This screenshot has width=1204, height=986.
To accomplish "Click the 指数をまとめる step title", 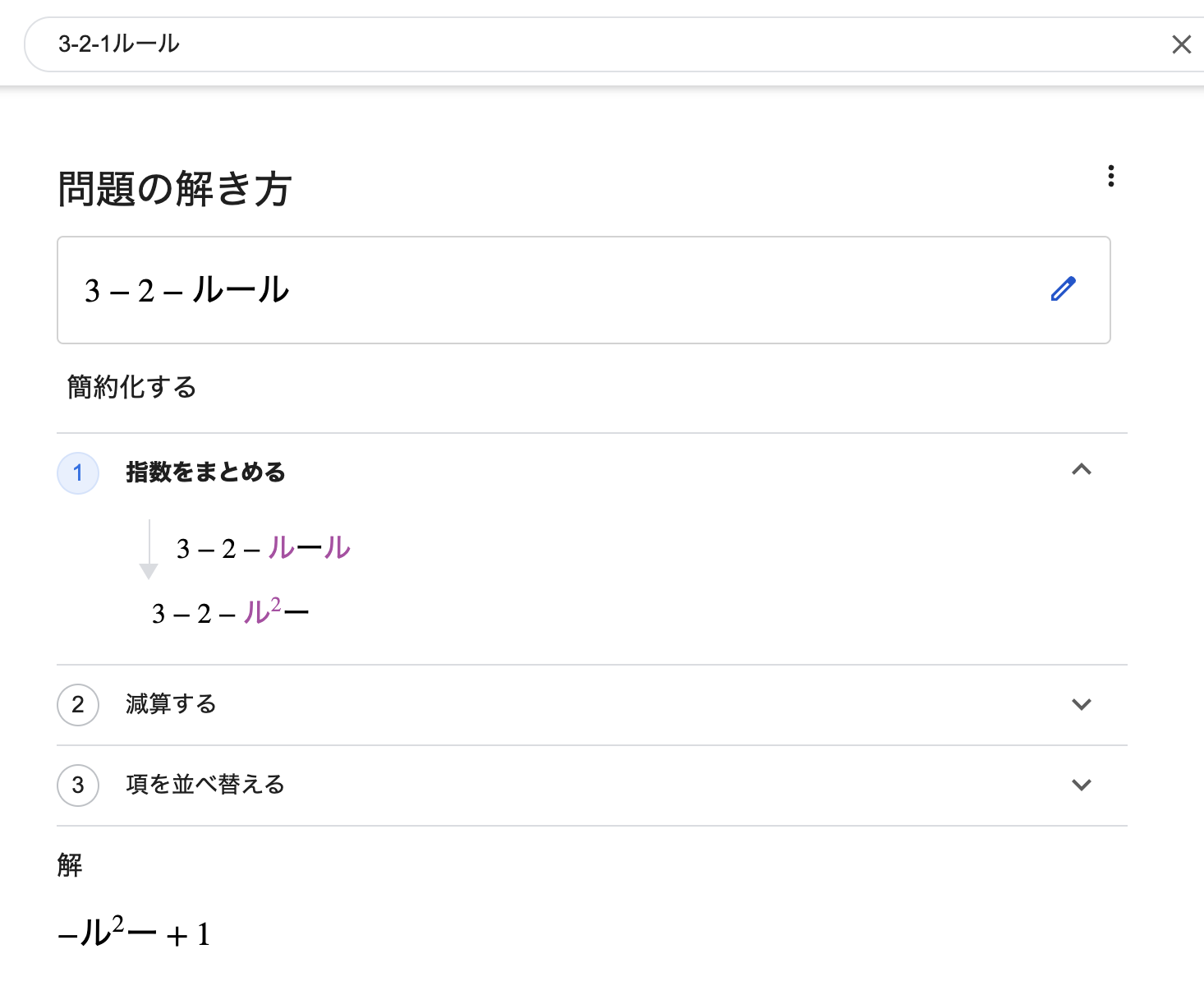I will (x=205, y=472).
